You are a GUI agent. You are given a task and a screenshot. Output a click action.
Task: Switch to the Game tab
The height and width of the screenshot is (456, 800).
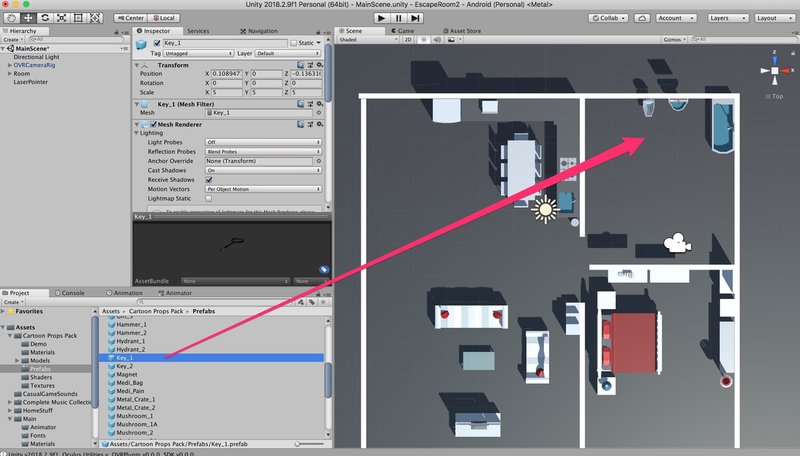(403, 31)
